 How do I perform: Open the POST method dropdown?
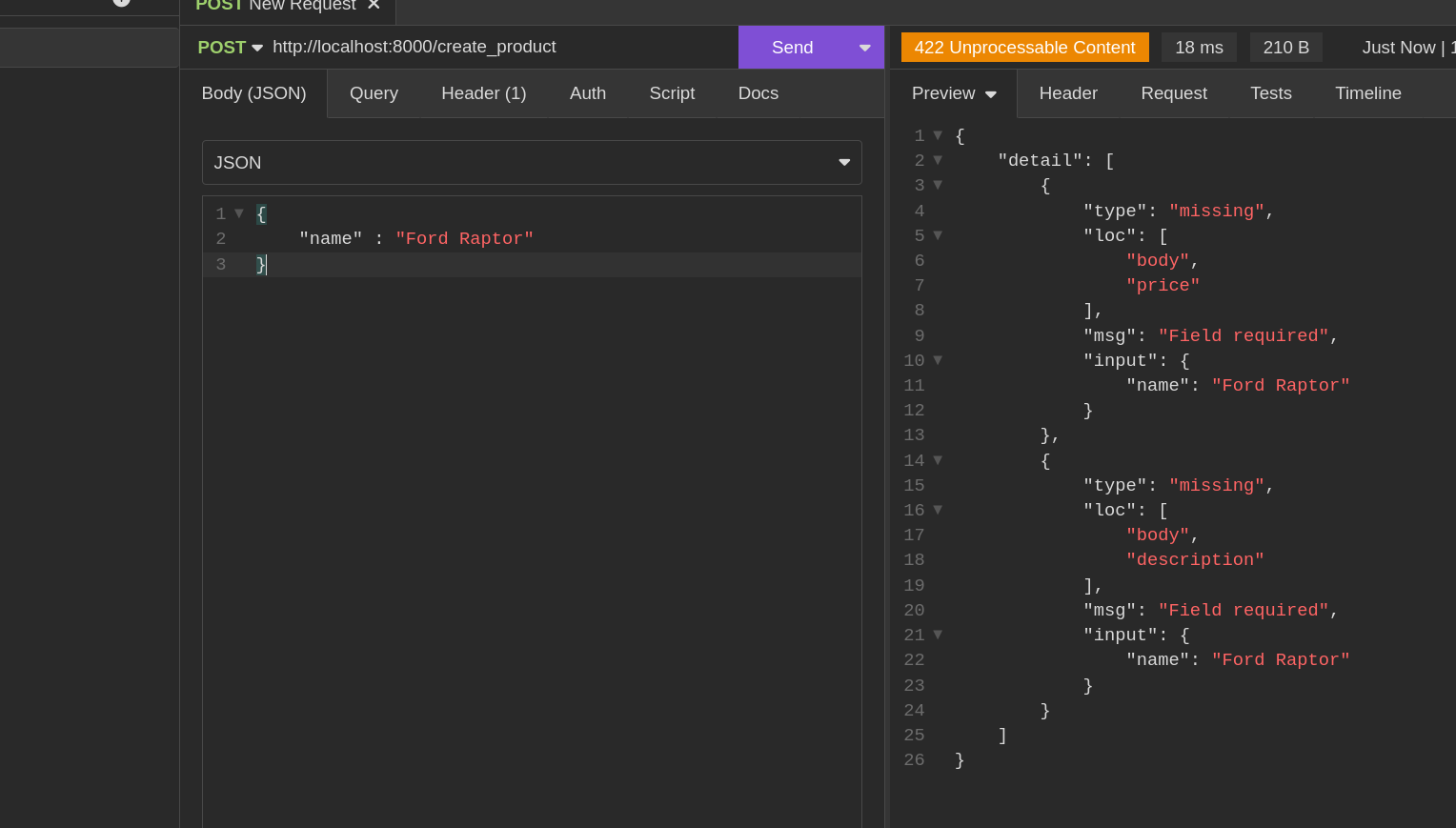[230, 48]
